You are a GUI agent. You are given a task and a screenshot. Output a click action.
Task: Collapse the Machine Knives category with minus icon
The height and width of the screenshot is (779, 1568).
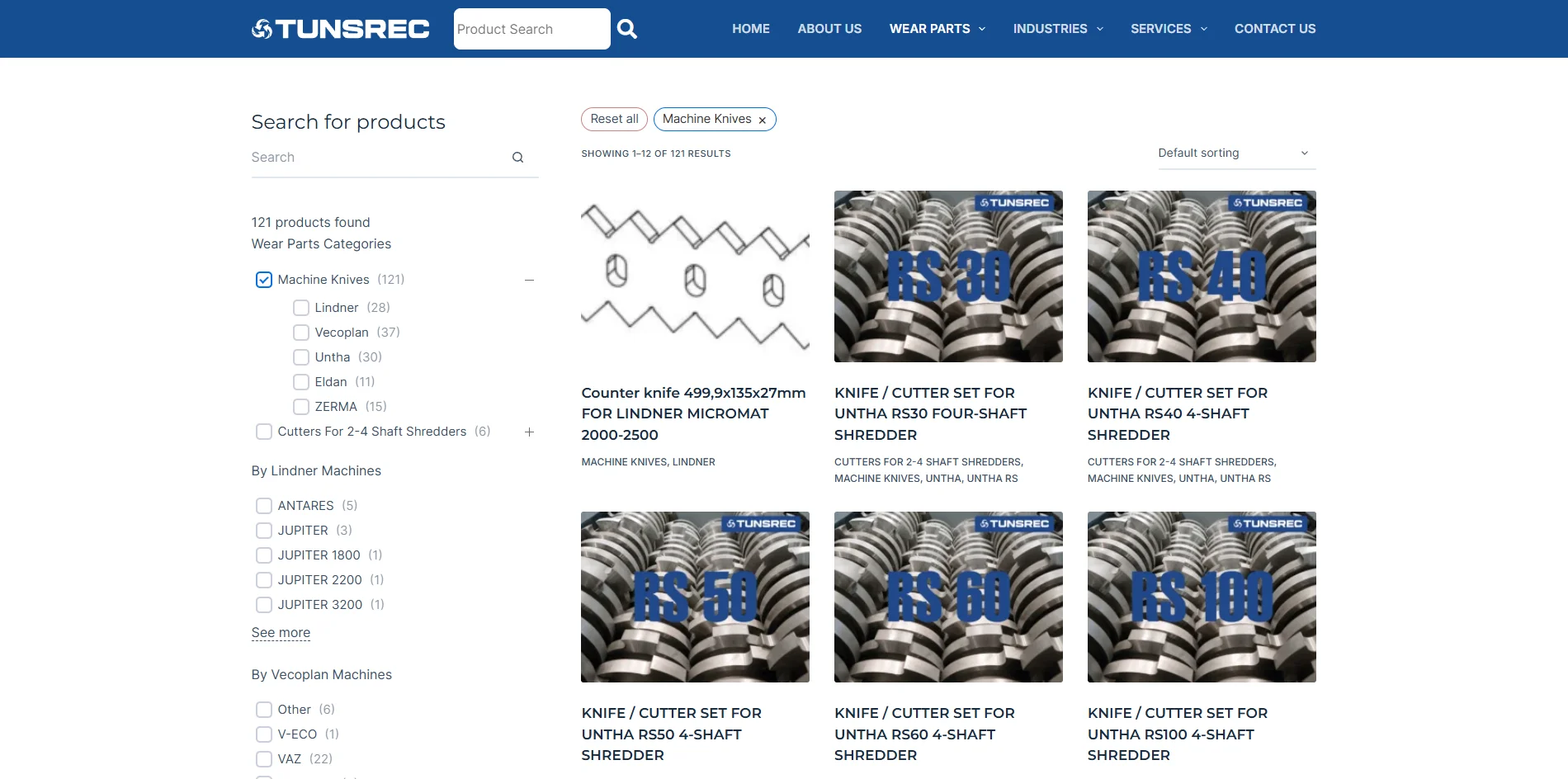tap(529, 280)
